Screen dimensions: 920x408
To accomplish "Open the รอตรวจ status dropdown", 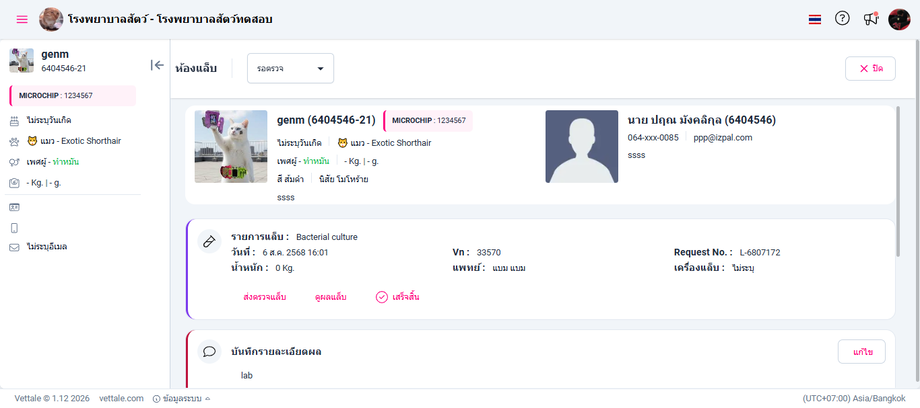I will (x=290, y=69).
